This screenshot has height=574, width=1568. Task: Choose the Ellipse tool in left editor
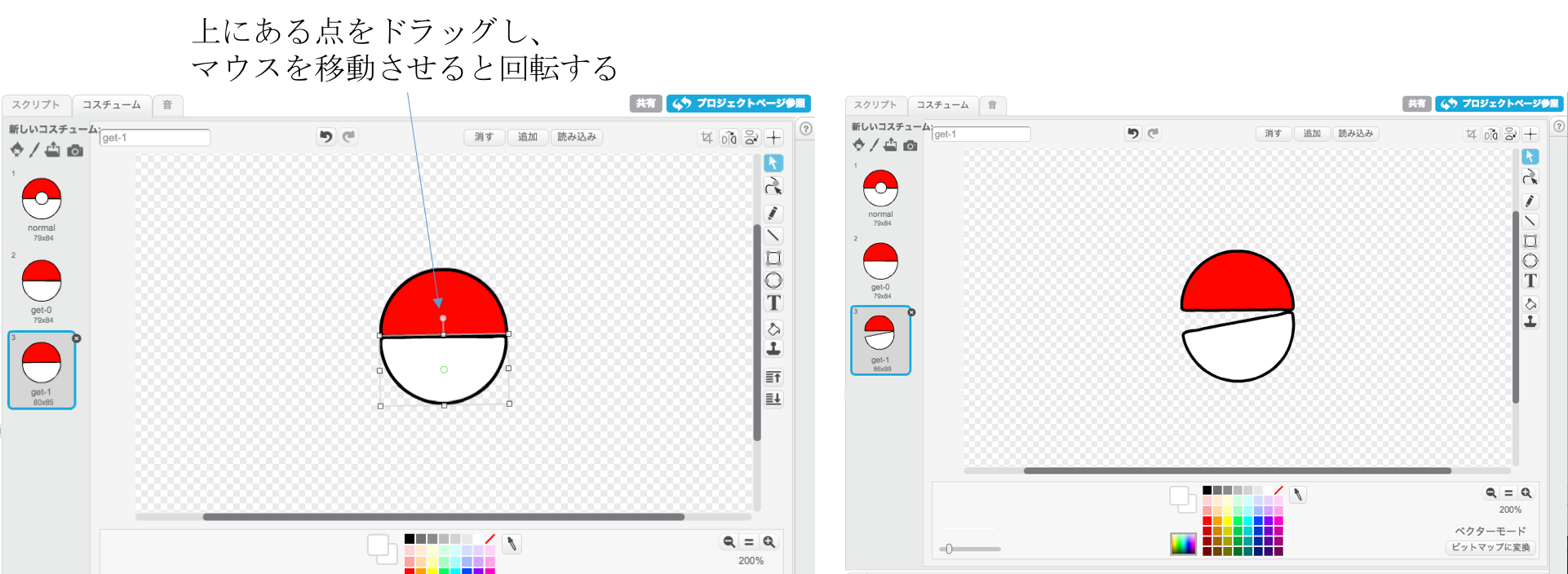click(773, 280)
